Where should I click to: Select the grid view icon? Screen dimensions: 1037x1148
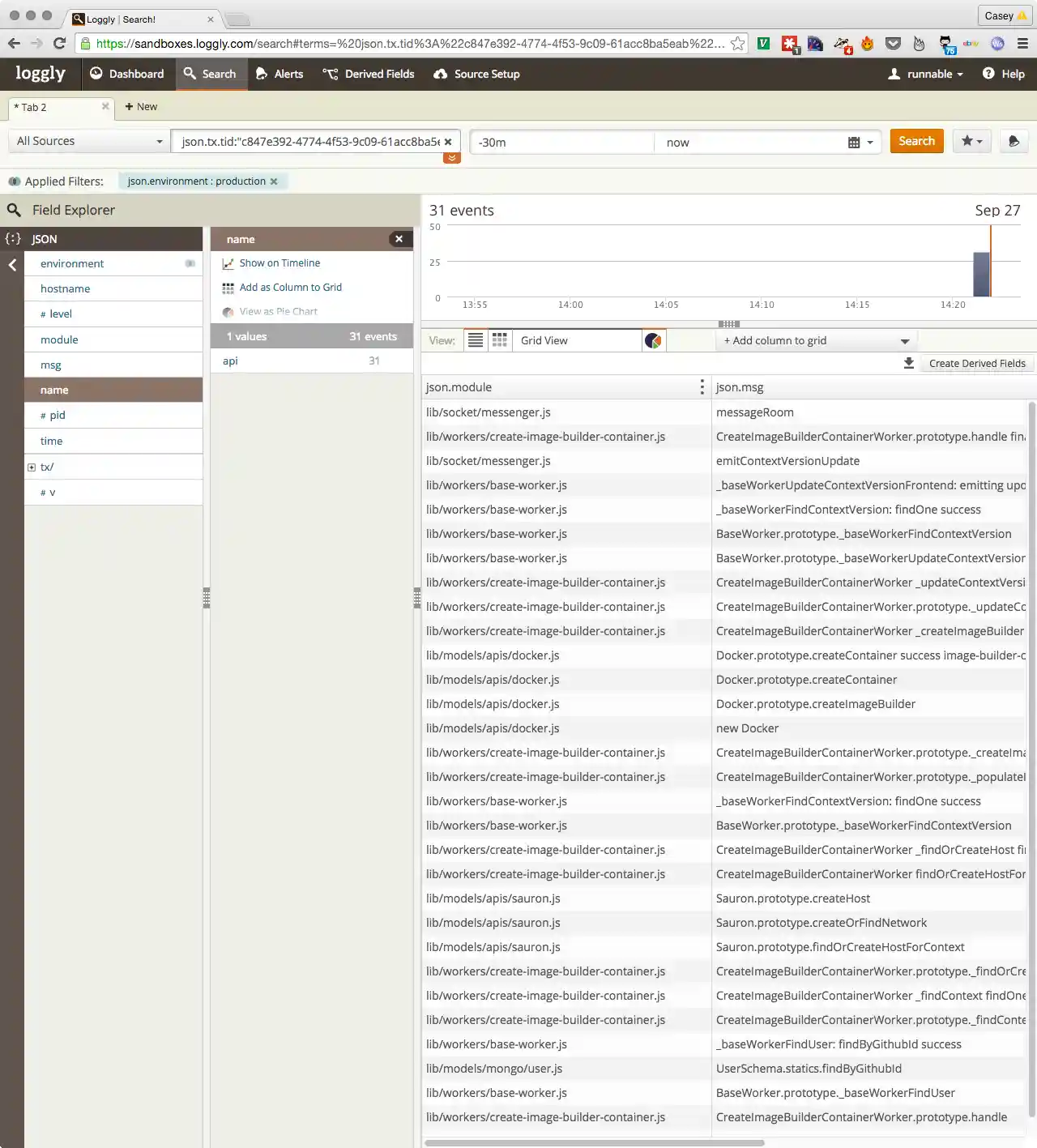[500, 341]
